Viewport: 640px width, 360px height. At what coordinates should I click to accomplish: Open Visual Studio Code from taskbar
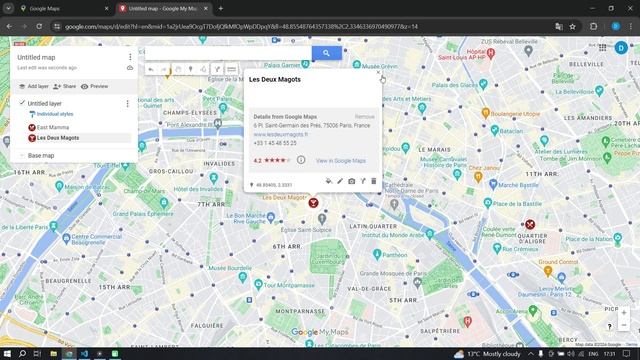pyautogui.click(x=84, y=354)
